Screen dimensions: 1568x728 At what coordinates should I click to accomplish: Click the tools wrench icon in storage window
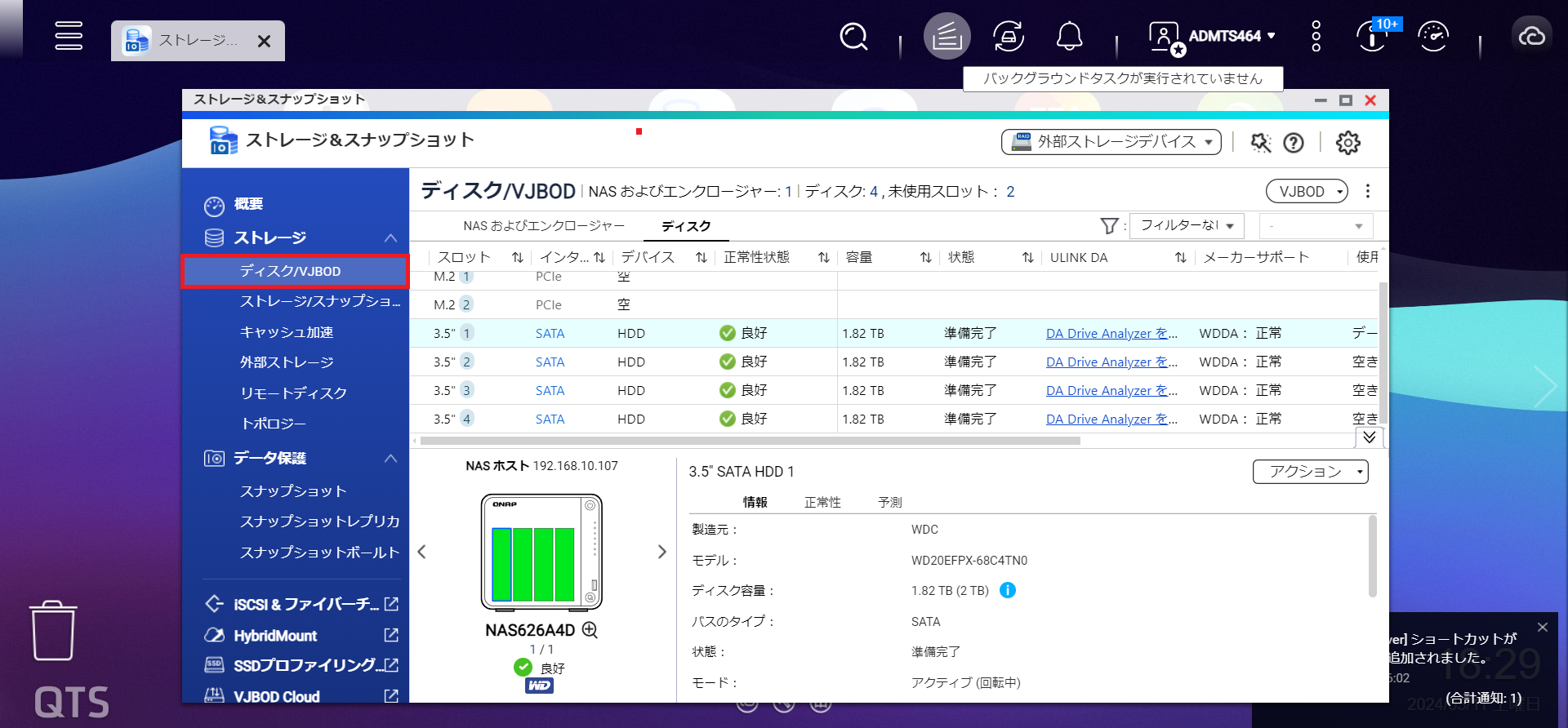click(1261, 143)
